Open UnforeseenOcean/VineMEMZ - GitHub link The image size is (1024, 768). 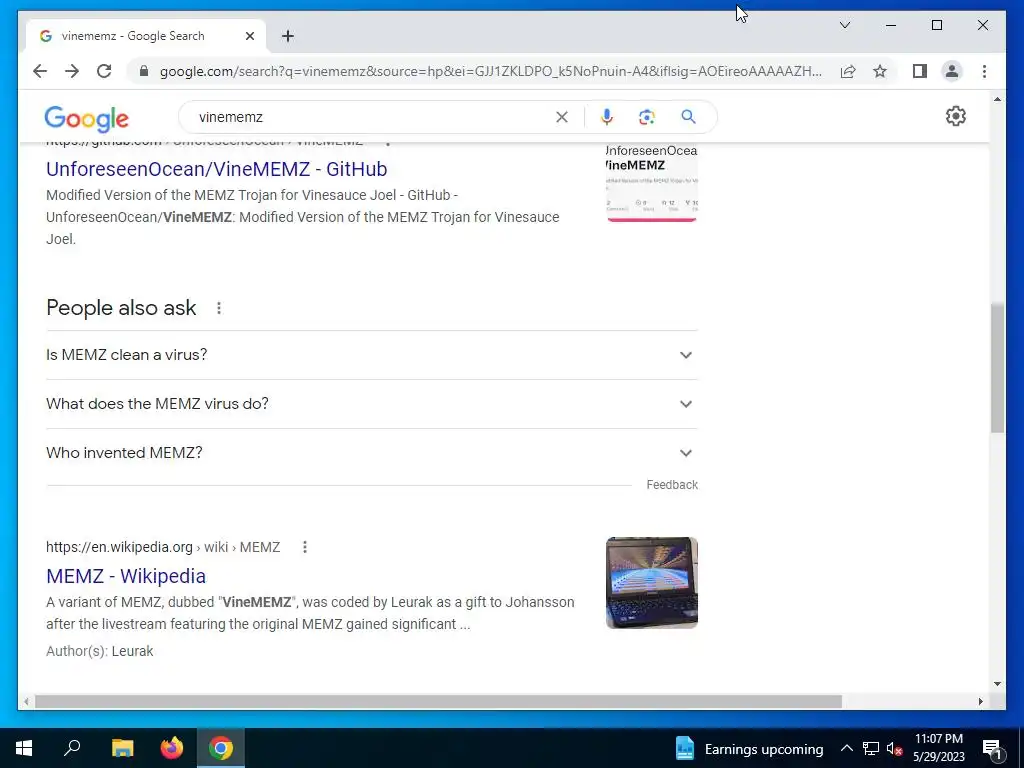click(216, 169)
